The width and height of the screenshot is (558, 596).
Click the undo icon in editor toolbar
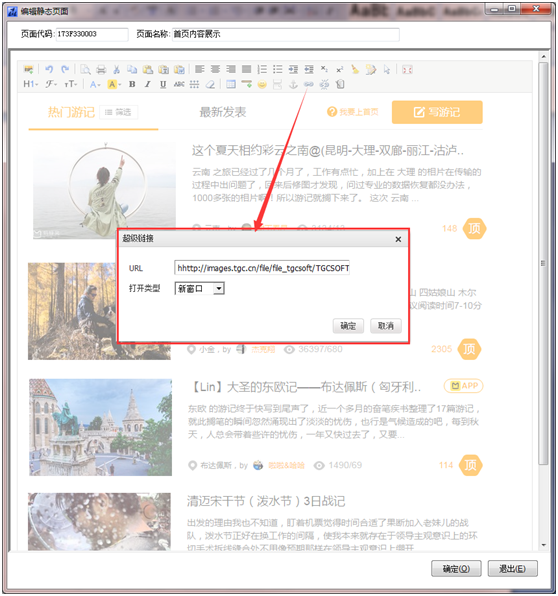tap(49, 69)
